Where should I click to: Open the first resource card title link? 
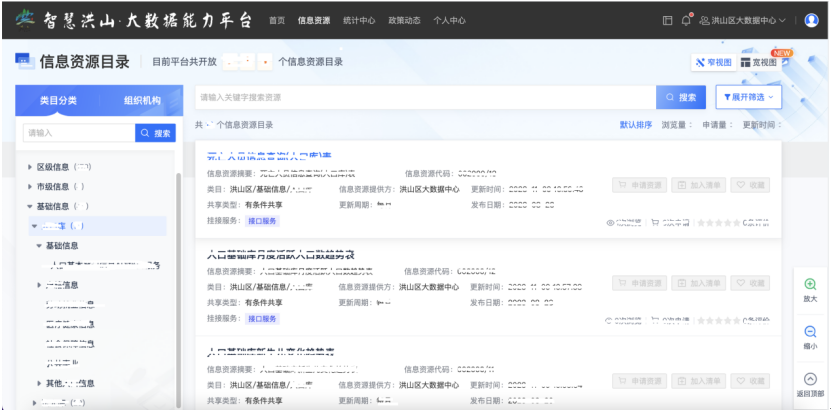pos(269,156)
